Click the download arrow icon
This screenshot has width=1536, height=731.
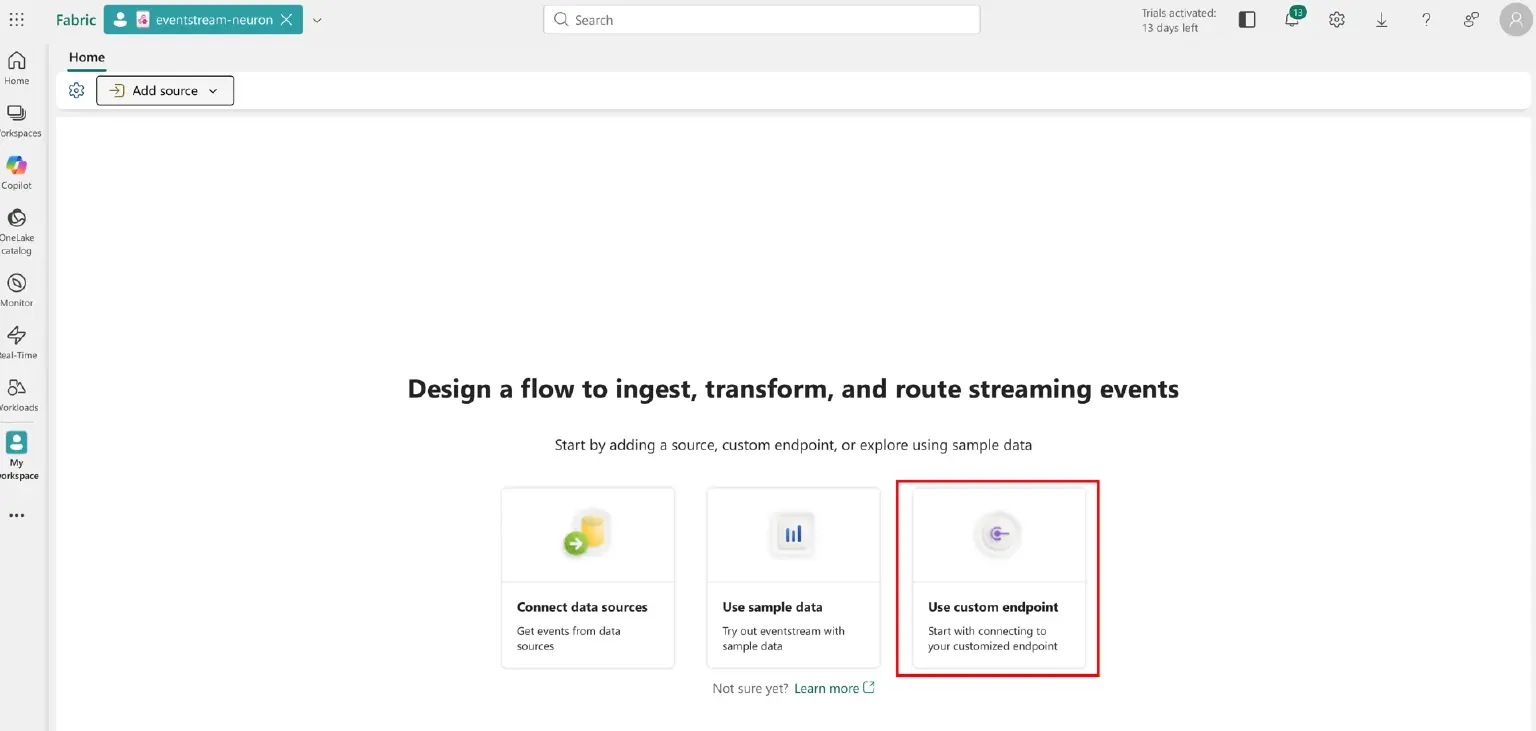[x=1381, y=20]
